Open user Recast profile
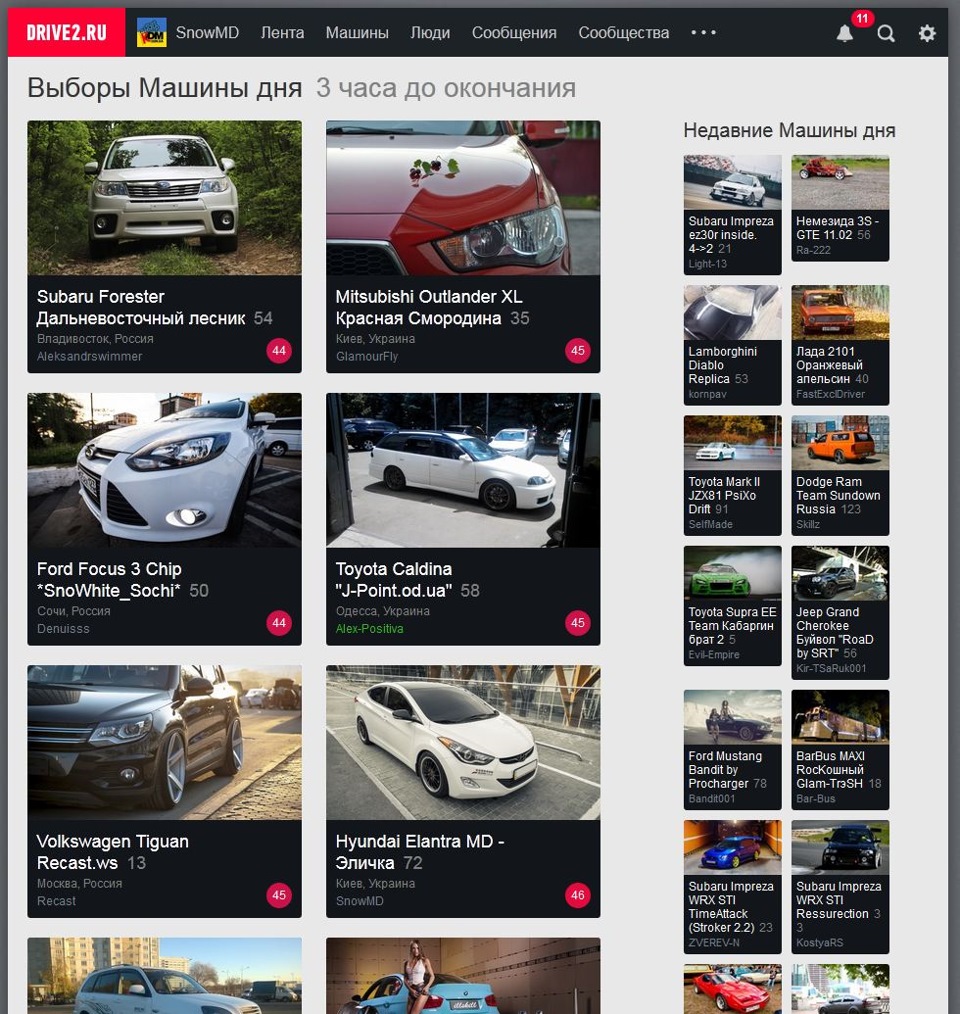960x1014 pixels. click(56, 901)
